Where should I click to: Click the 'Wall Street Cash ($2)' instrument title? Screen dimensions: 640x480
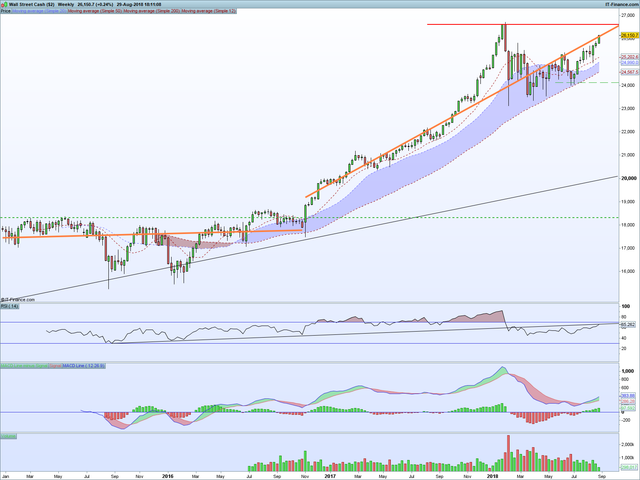[32, 4]
